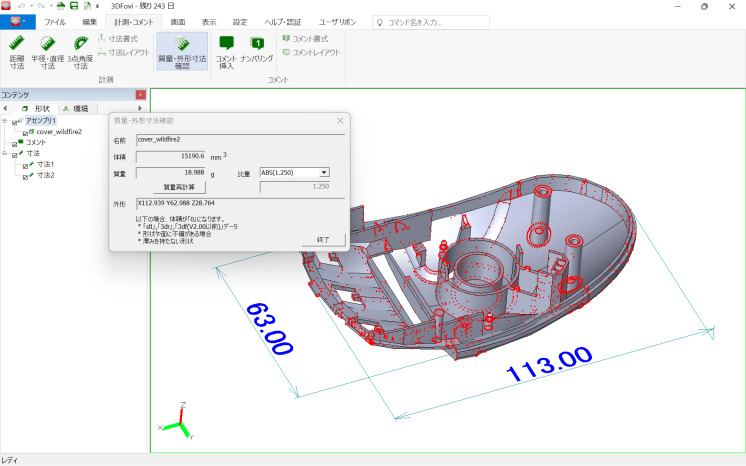Click the document export icon in quick access toolbar

click(x=87, y=6)
